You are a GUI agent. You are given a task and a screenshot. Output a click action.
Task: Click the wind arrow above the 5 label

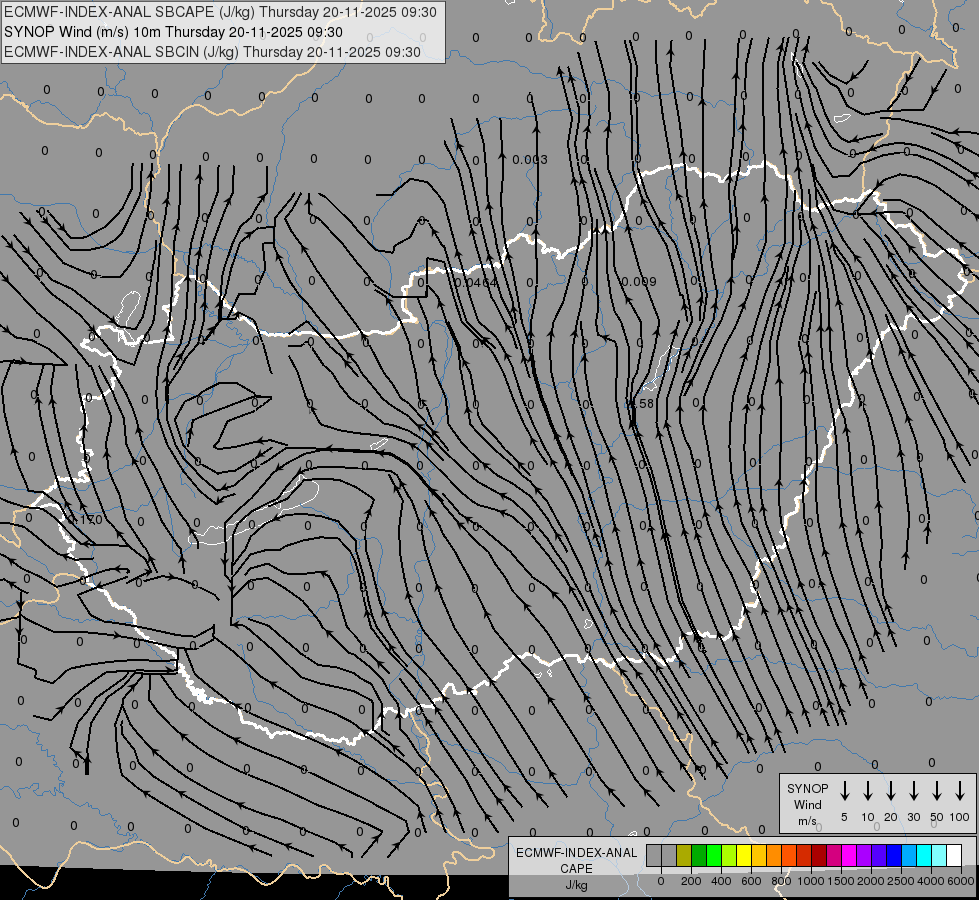point(844,791)
